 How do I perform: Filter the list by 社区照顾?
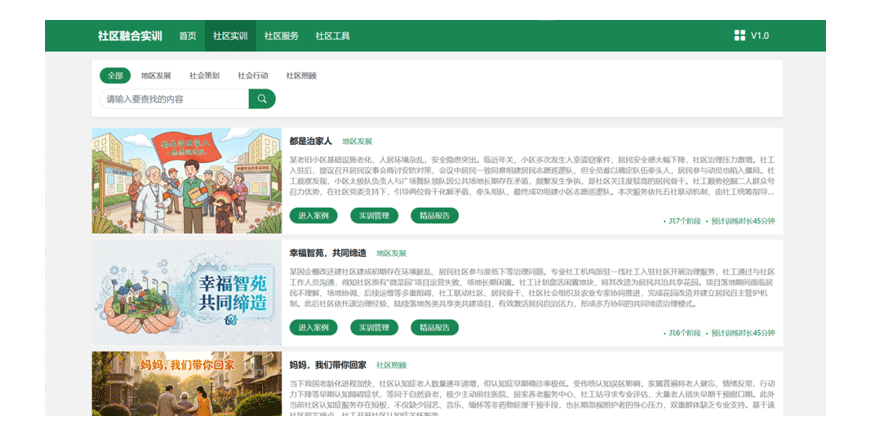[x=301, y=75]
